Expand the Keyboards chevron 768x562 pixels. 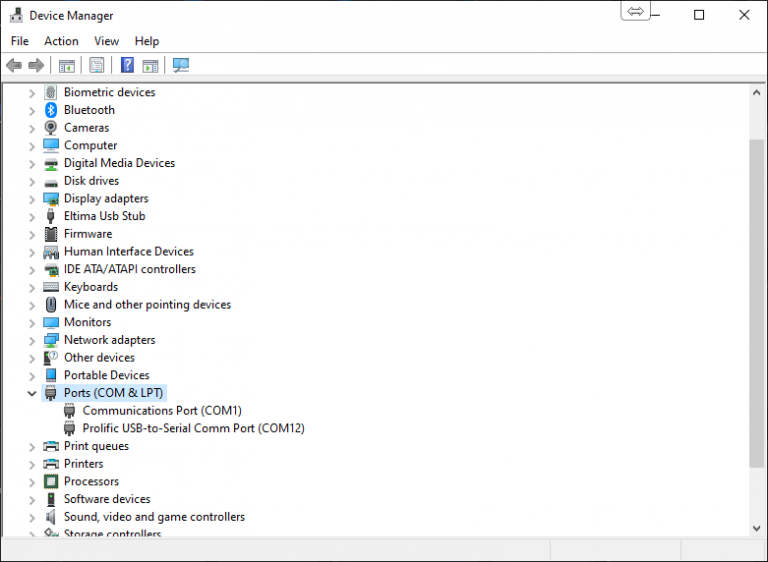pyautogui.click(x=32, y=288)
